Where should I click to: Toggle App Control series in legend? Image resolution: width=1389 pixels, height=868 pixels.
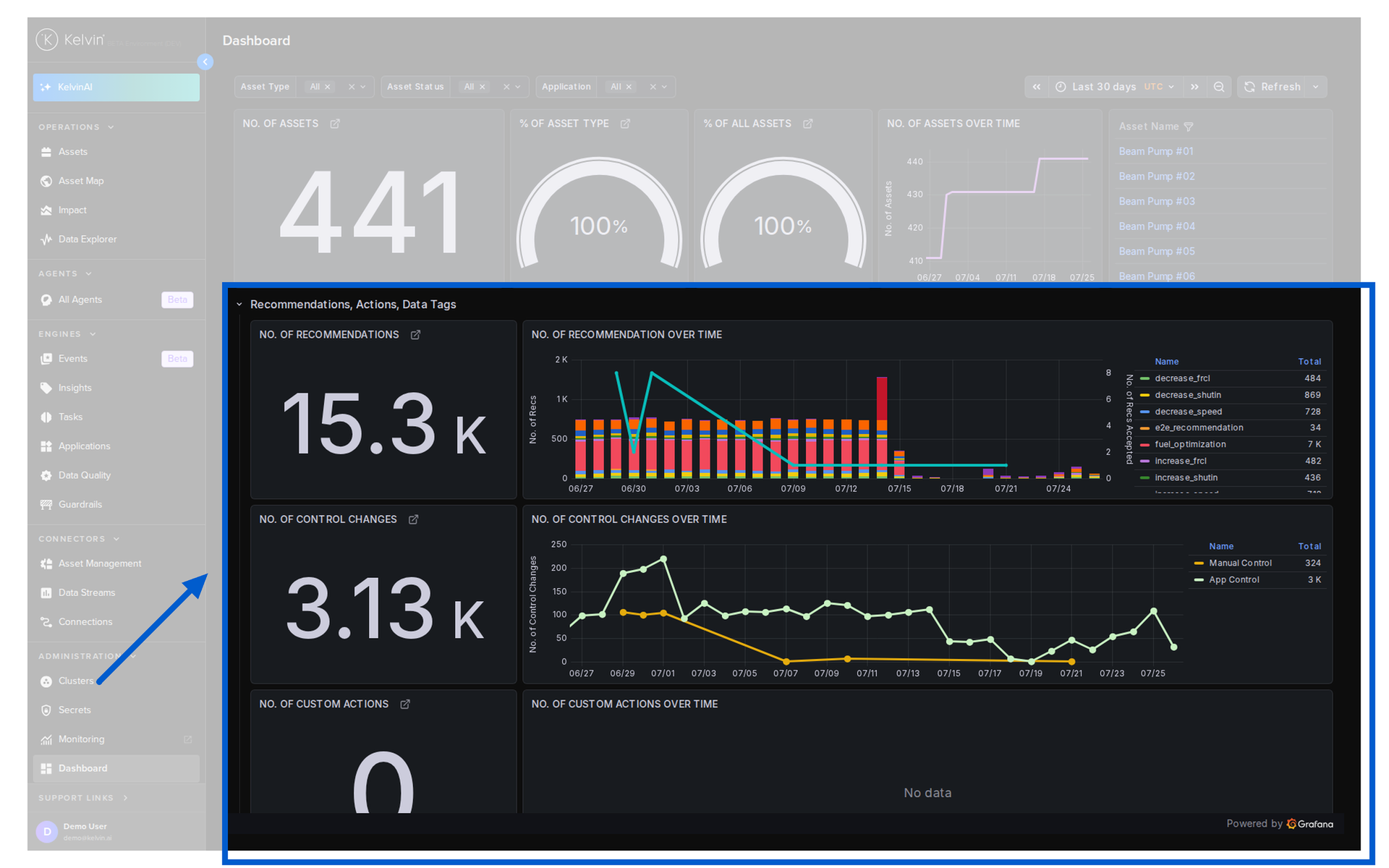coord(1234,579)
